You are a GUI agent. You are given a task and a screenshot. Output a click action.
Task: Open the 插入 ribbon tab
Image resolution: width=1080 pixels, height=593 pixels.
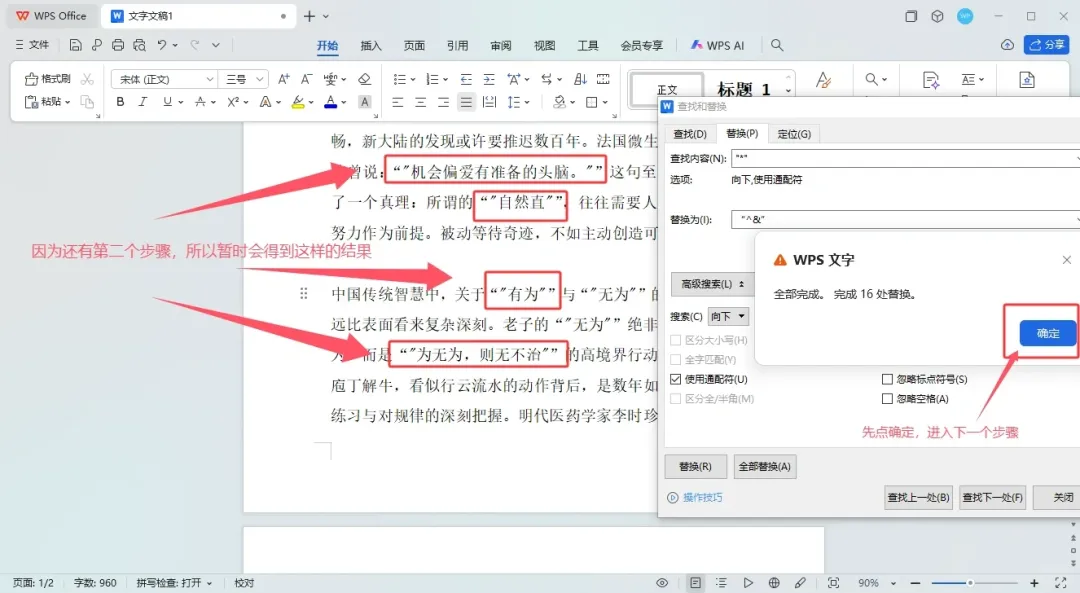pos(371,45)
